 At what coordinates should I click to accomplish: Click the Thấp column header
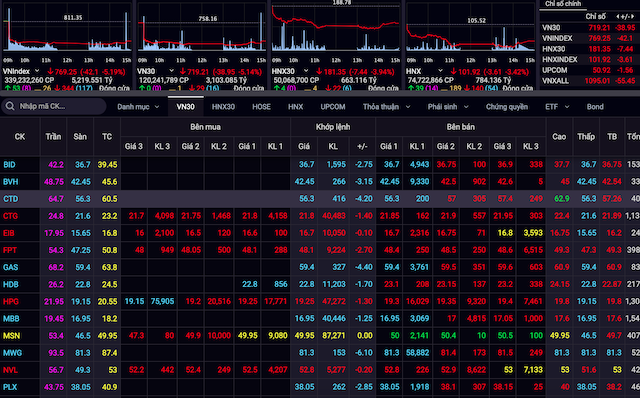click(586, 137)
